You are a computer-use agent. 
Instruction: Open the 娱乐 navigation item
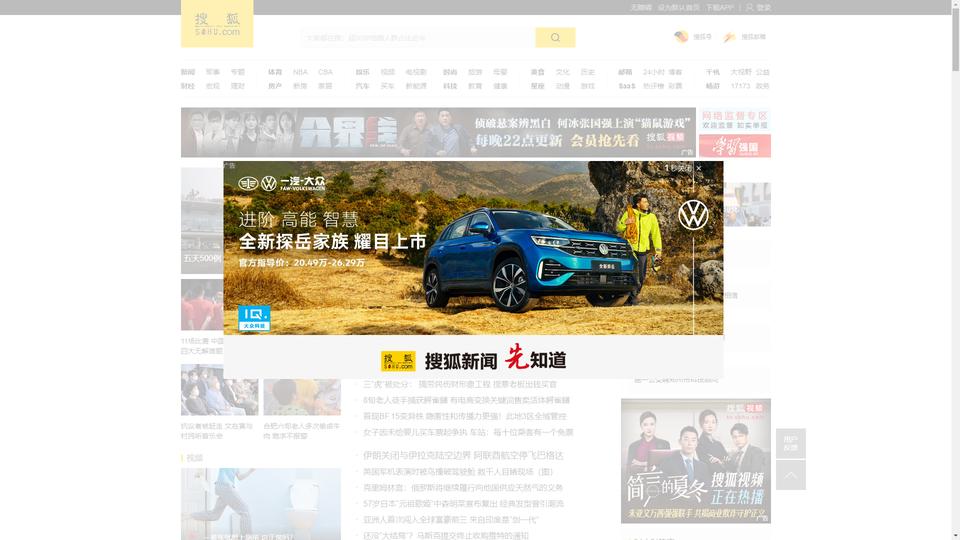click(362, 72)
